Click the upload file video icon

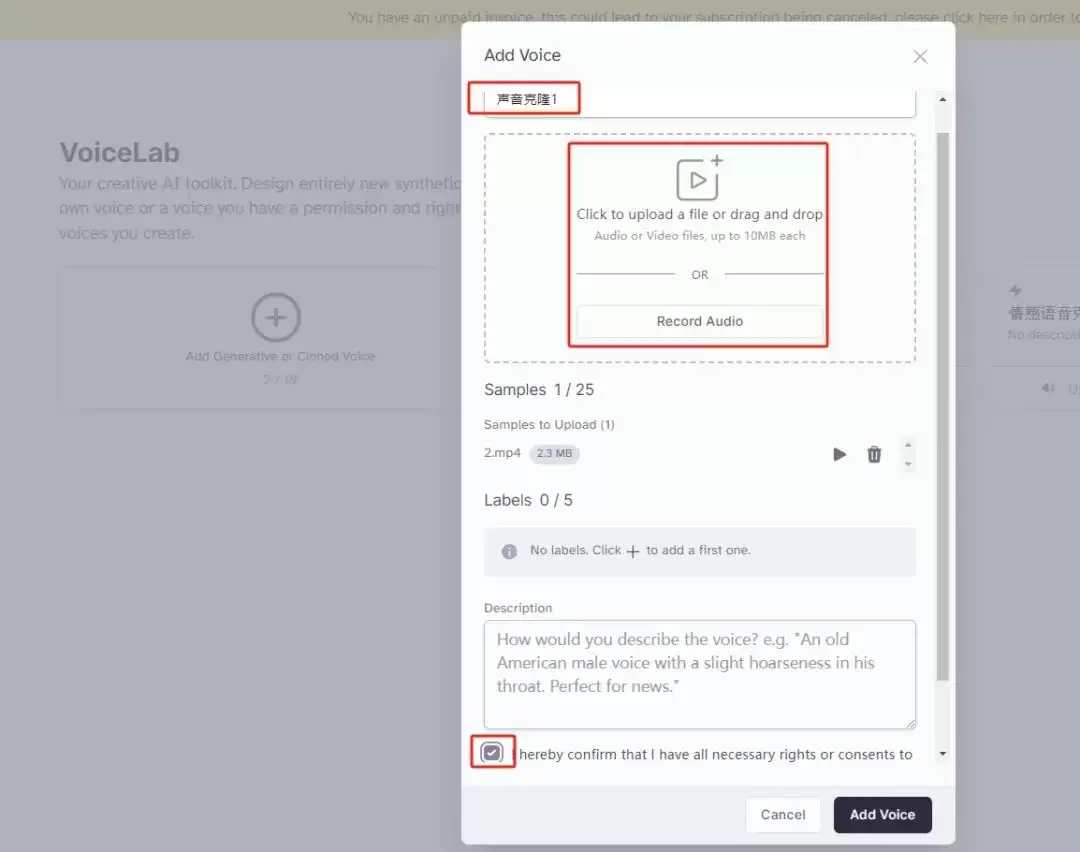point(699,178)
